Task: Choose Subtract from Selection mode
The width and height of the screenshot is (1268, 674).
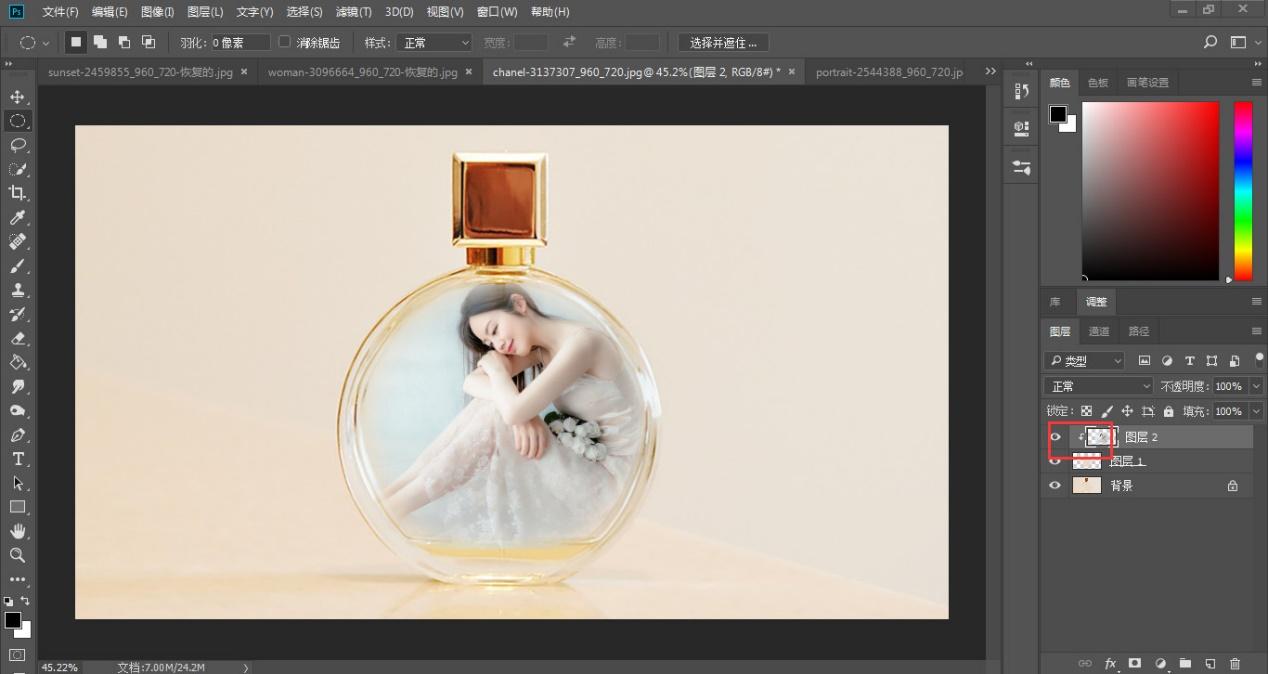Action: tap(124, 42)
